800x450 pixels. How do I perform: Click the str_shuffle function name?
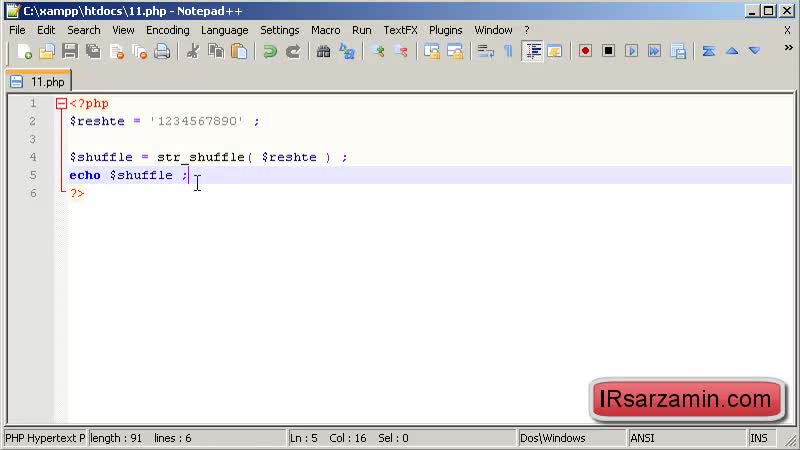(201, 157)
